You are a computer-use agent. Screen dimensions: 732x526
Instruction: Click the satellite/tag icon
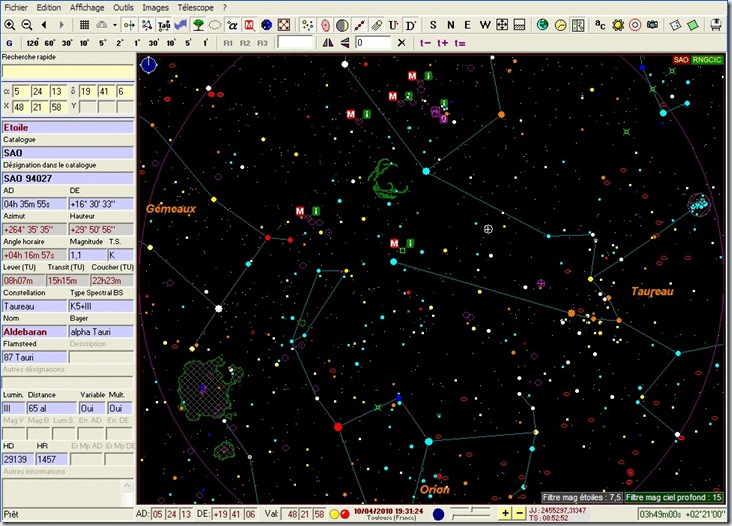click(376, 25)
